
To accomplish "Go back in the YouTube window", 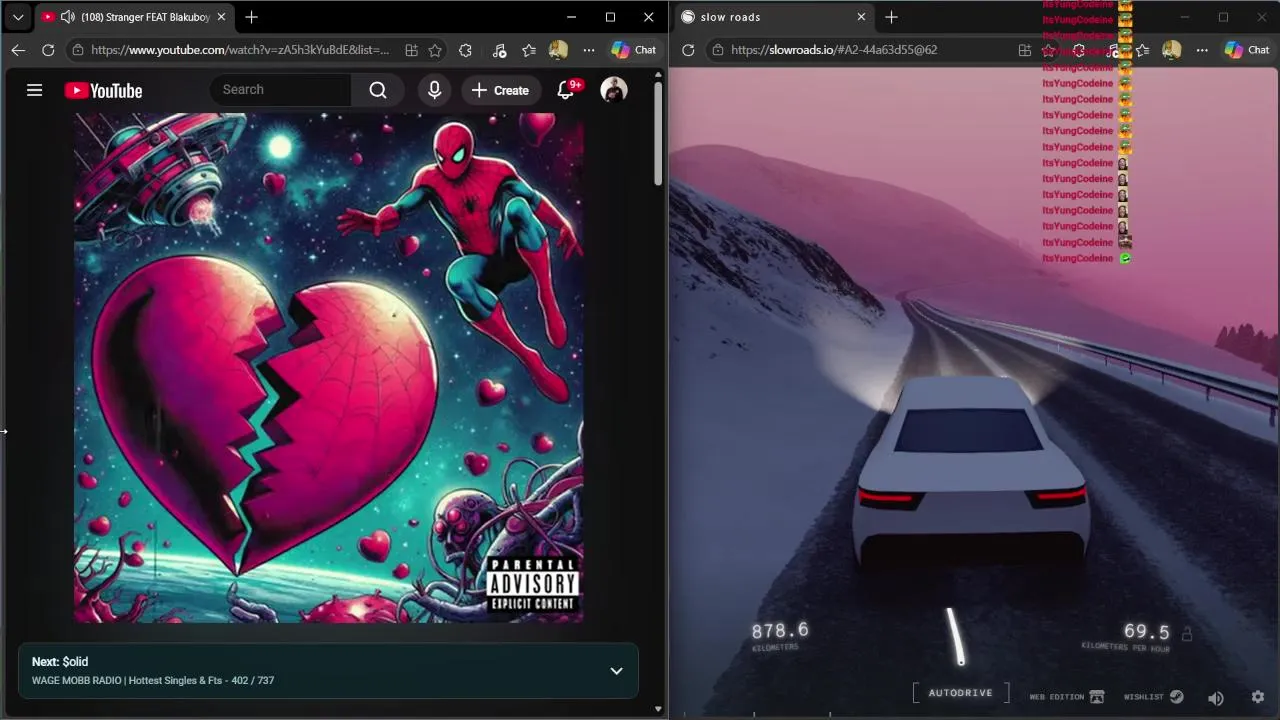I will pyautogui.click(x=18, y=50).
